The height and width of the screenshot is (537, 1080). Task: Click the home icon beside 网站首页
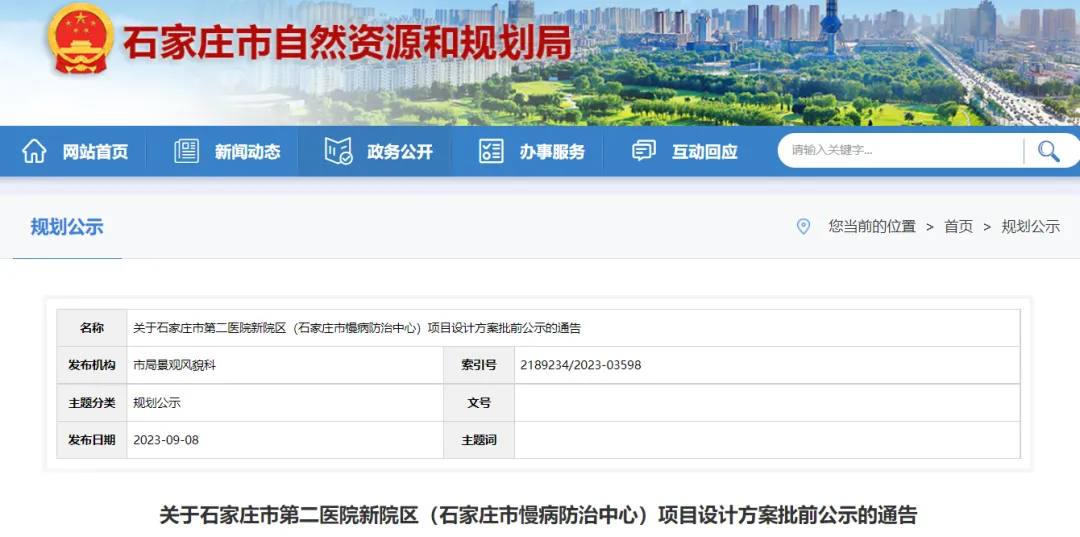pyautogui.click(x=34, y=151)
